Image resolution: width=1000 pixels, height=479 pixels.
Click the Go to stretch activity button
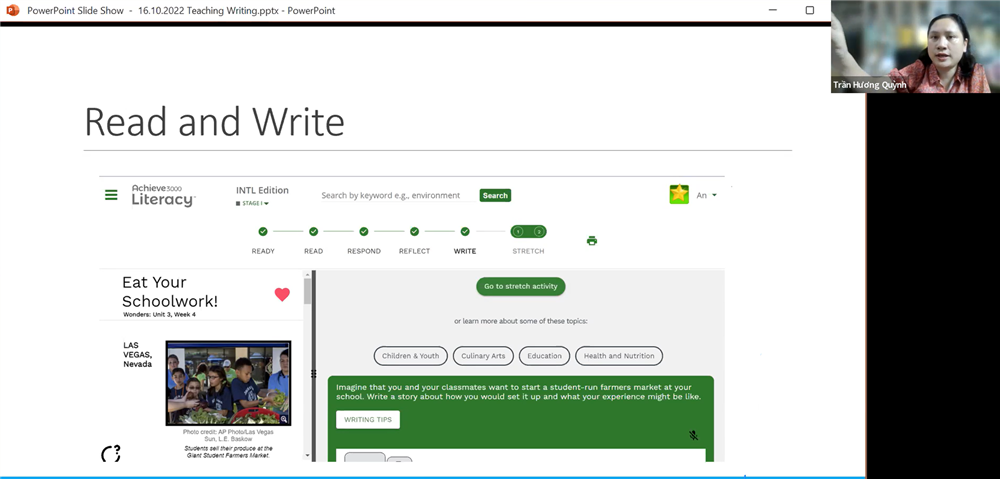(x=520, y=286)
